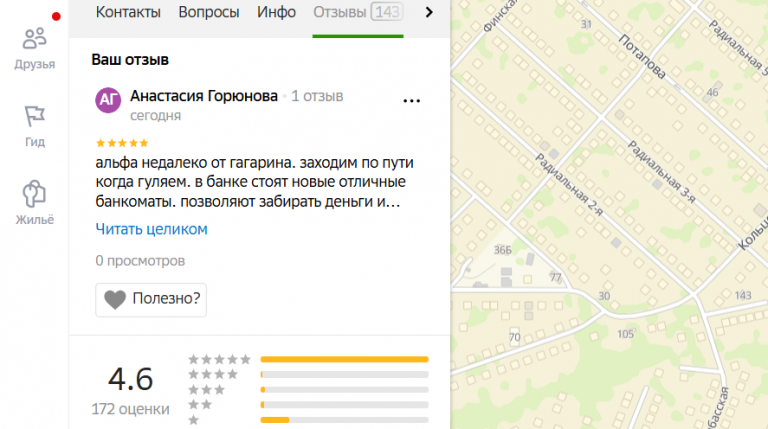The height and width of the screenshot is (429, 768).
Task: Filter by four-star rating bar
Action: [344, 375]
